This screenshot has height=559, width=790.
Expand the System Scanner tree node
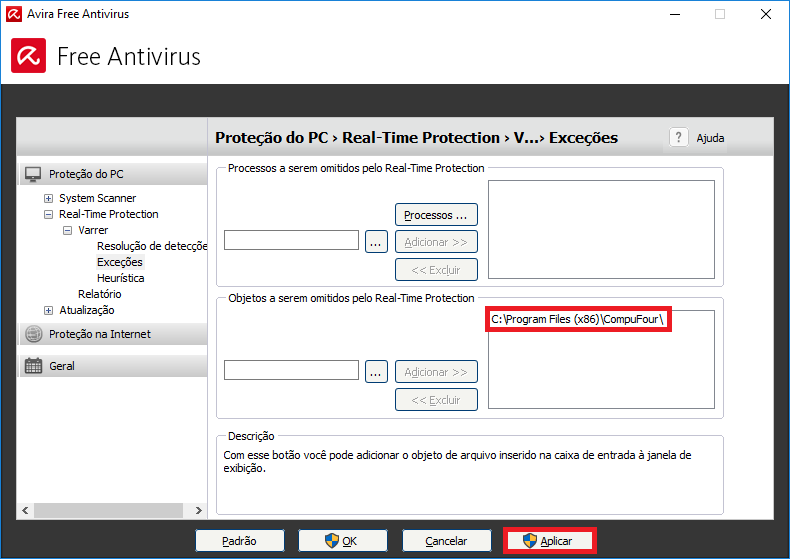tap(48, 198)
